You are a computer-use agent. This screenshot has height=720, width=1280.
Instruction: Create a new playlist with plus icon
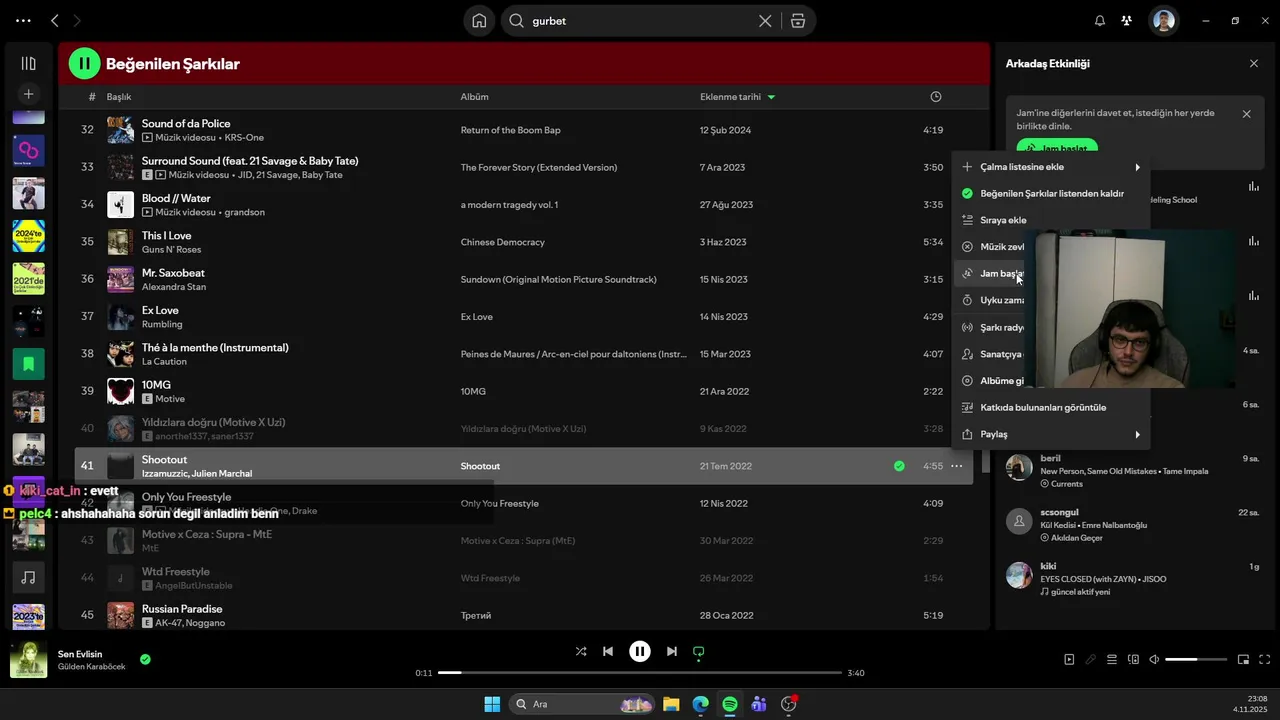(x=28, y=94)
